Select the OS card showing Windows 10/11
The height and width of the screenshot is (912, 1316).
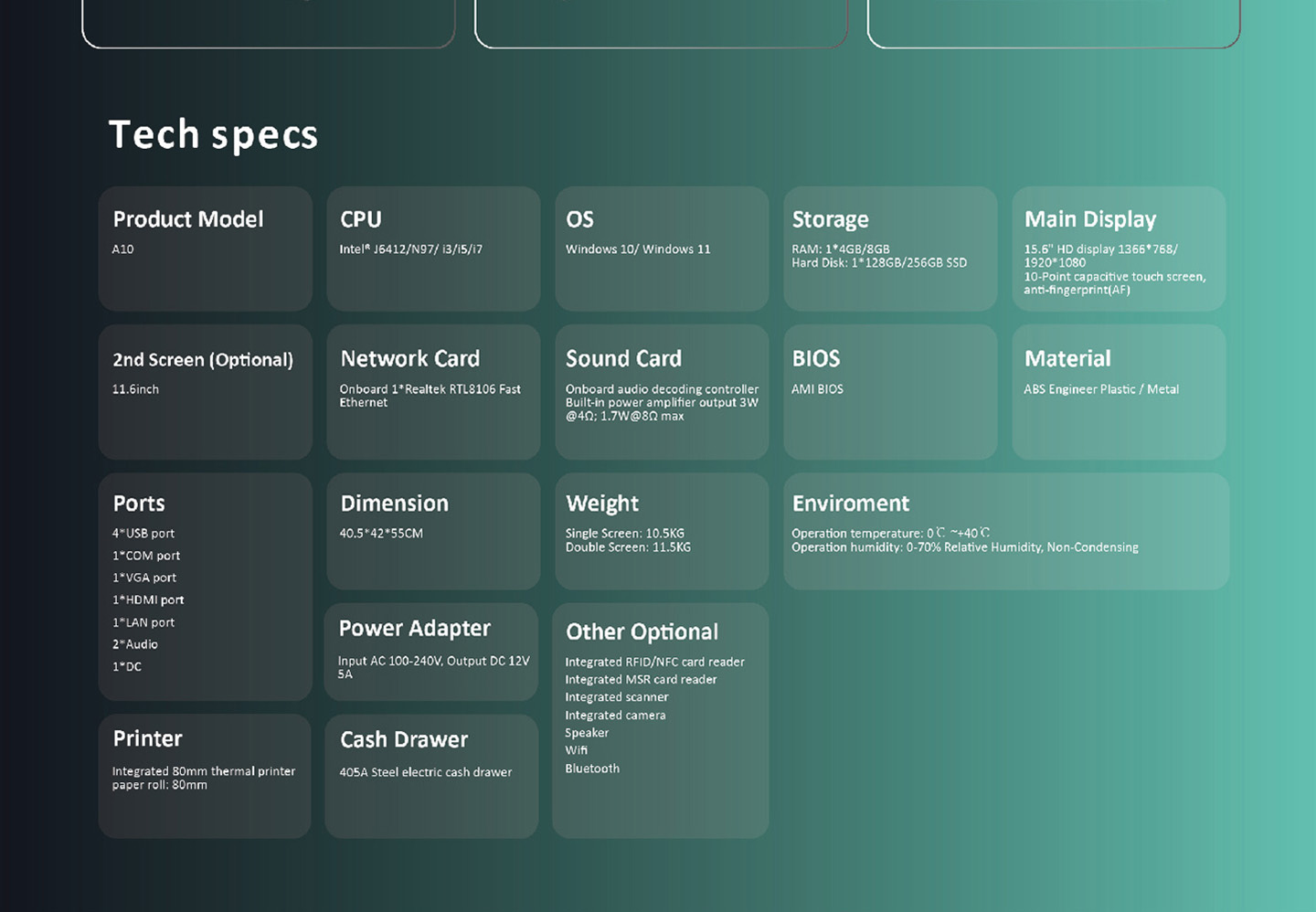(x=662, y=249)
